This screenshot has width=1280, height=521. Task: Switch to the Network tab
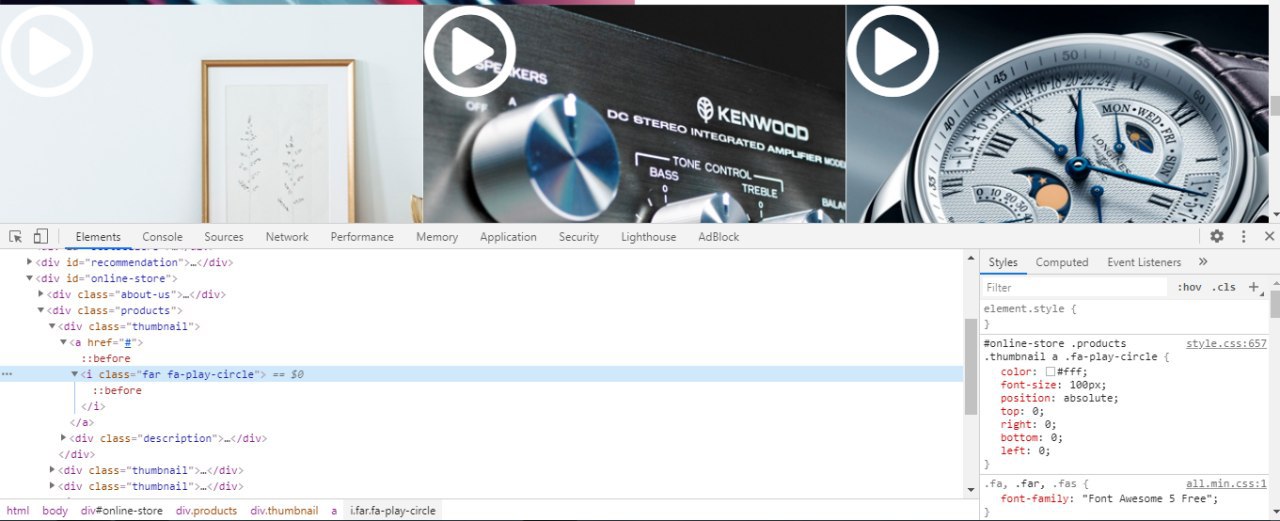(287, 237)
